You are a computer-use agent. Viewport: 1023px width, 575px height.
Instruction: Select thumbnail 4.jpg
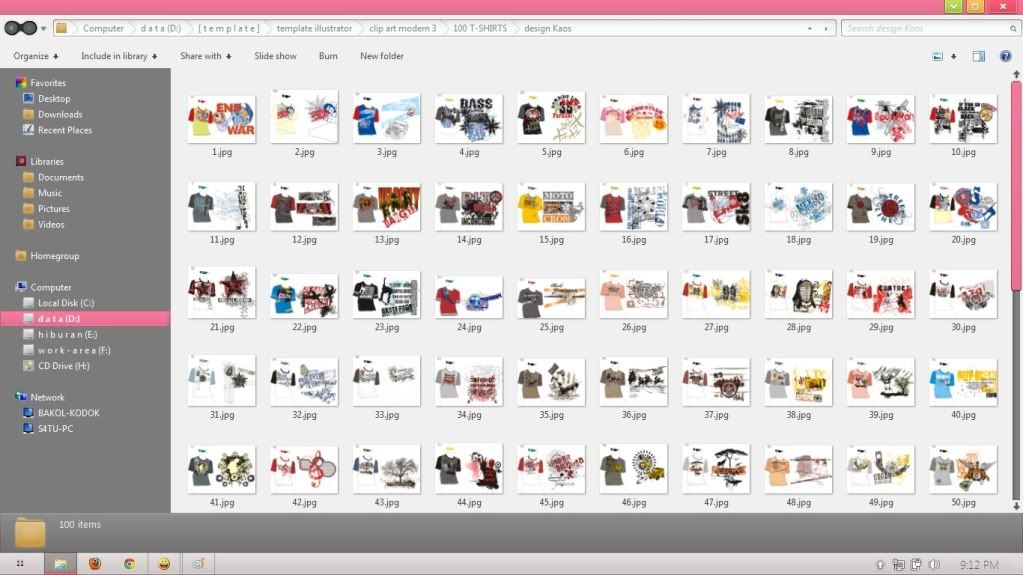click(x=469, y=119)
